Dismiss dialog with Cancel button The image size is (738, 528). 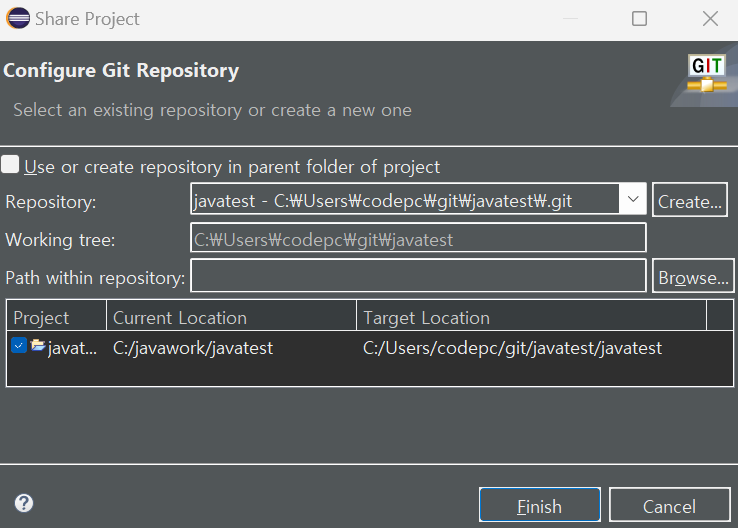[x=669, y=505]
